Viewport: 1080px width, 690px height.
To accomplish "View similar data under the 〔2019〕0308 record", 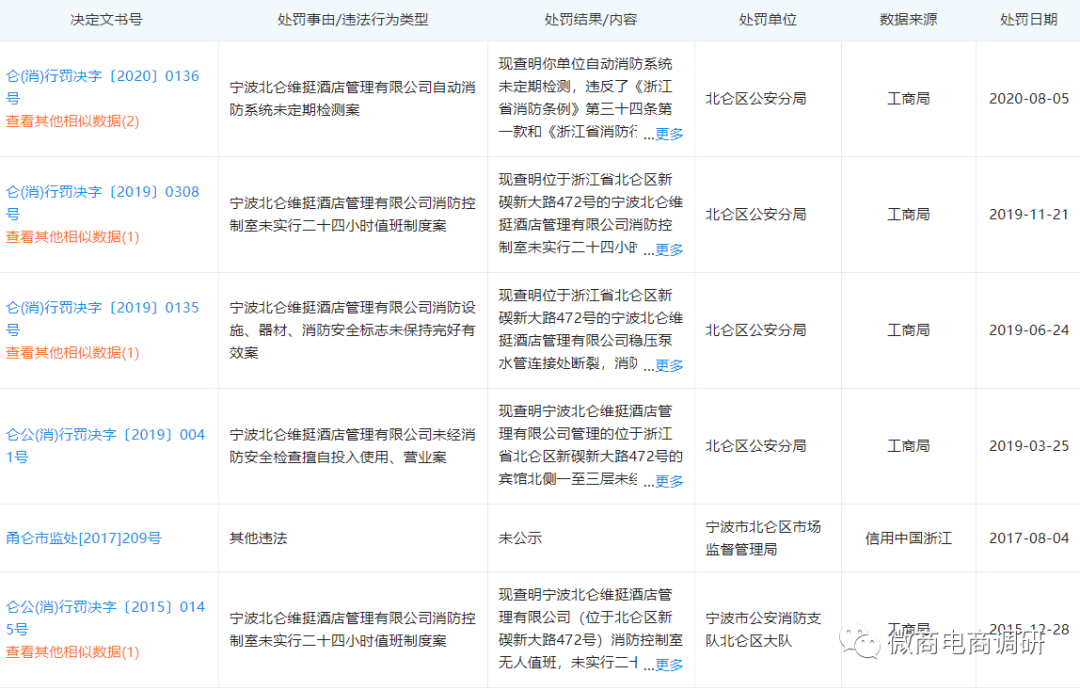I will click(73, 237).
